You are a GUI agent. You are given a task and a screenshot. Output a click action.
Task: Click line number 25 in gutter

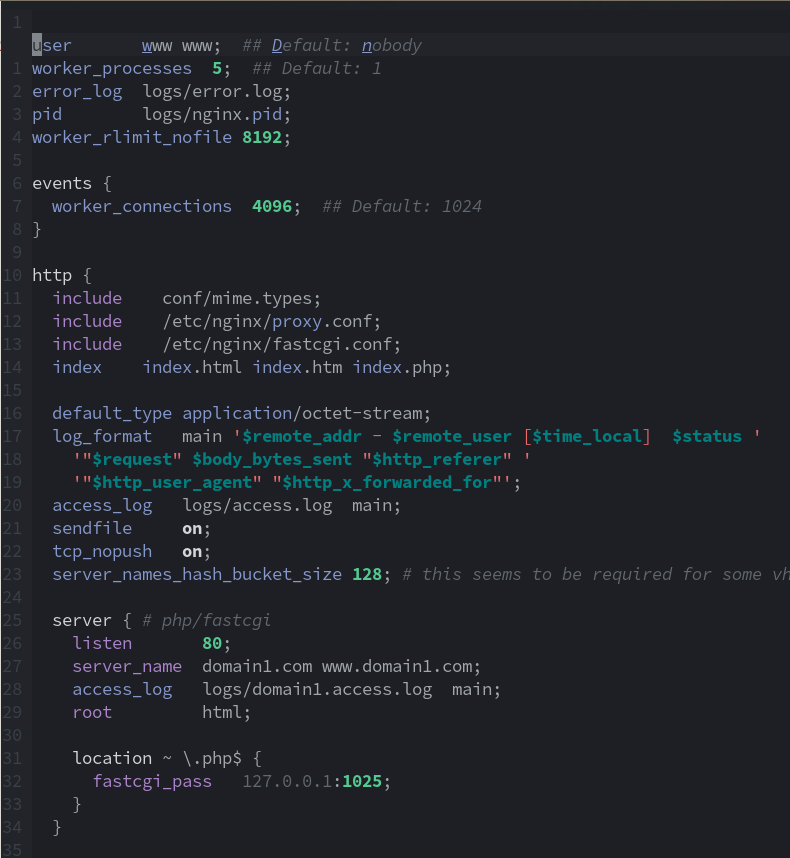[12, 620]
